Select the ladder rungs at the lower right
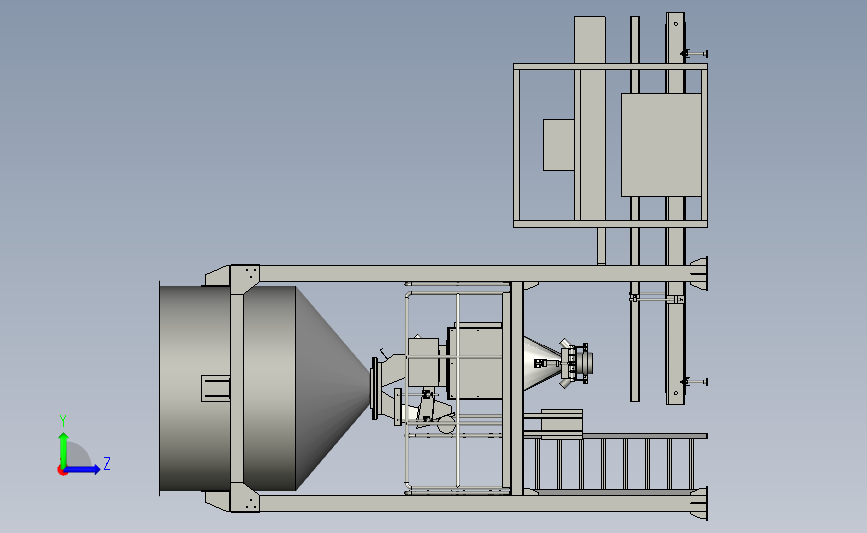 614,463
